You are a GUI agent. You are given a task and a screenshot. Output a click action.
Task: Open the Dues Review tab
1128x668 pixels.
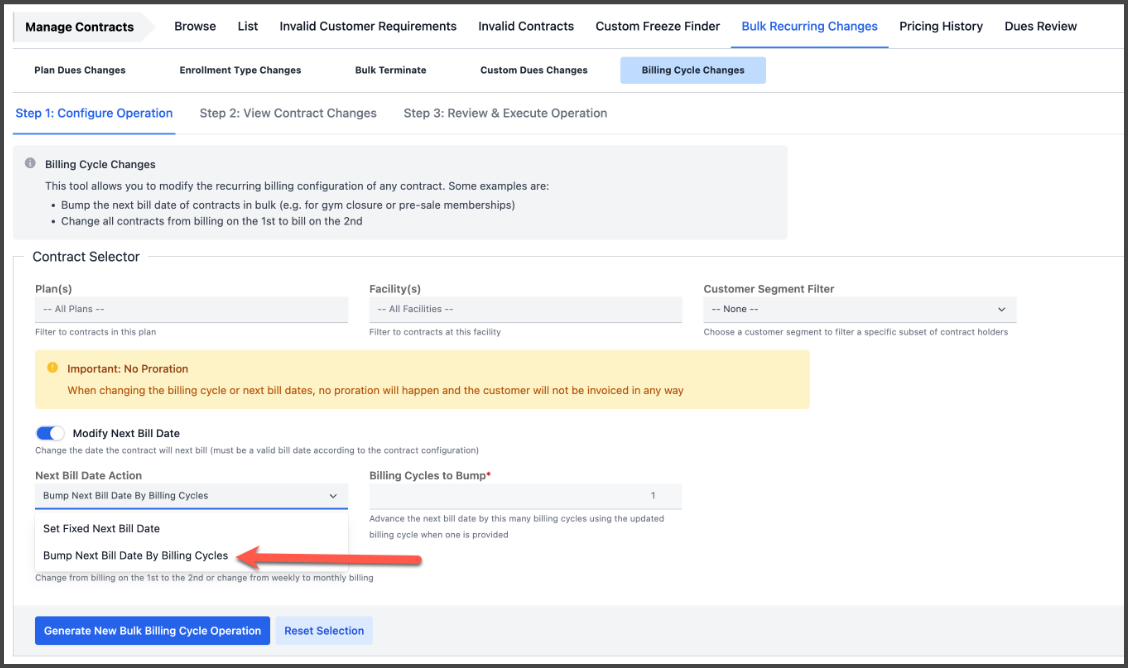point(1040,26)
